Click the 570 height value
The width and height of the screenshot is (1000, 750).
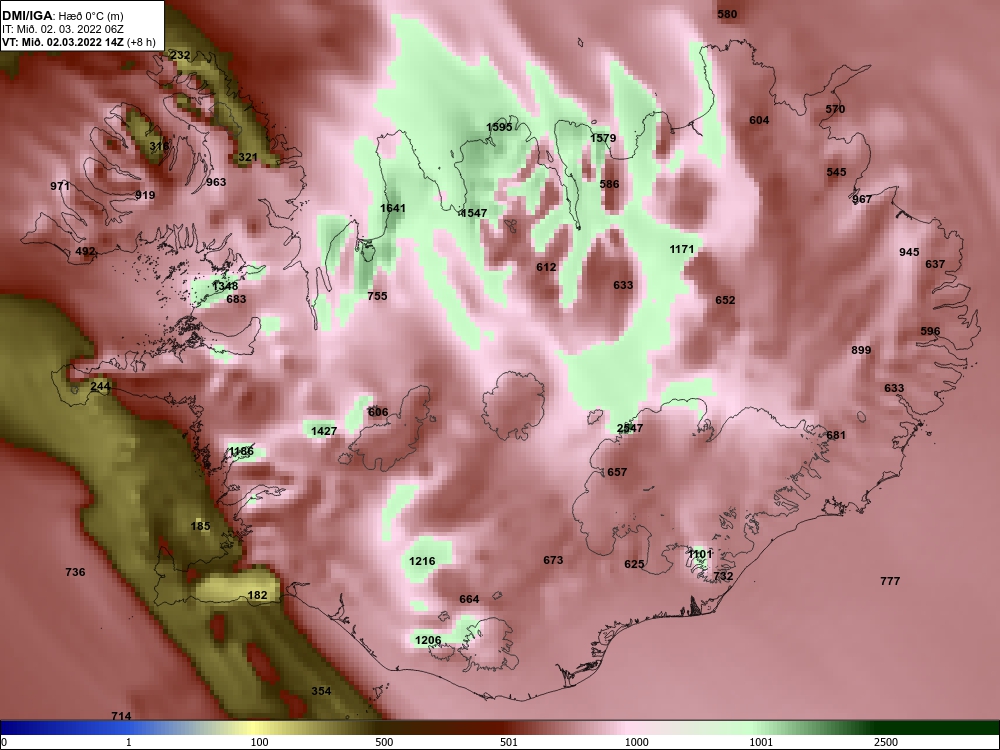click(835, 109)
